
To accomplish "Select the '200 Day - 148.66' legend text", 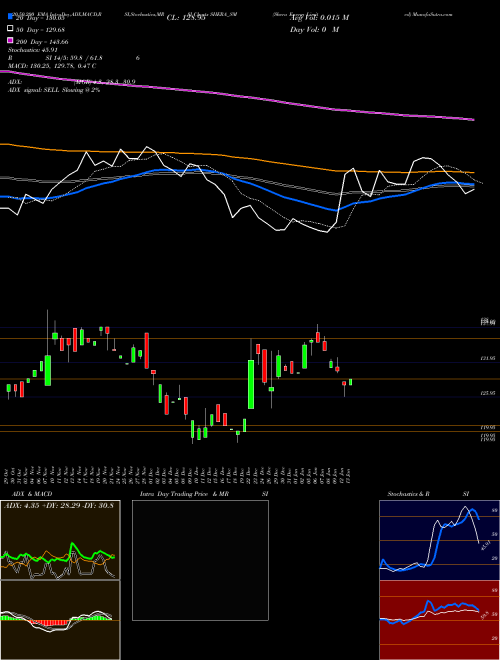I will (x=42, y=42).
